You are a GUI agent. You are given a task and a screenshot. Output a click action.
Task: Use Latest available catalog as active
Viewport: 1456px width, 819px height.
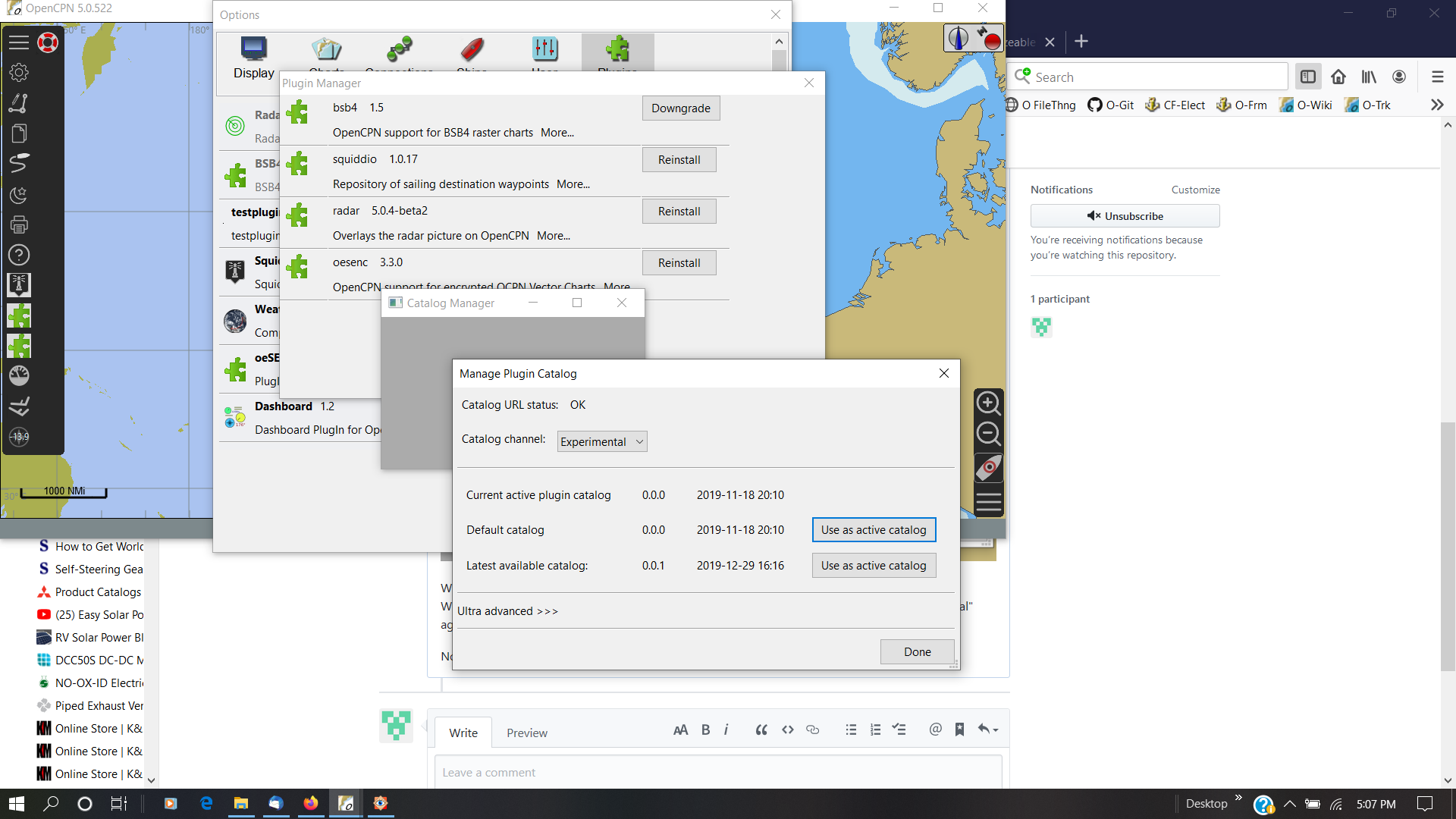pyautogui.click(x=874, y=566)
